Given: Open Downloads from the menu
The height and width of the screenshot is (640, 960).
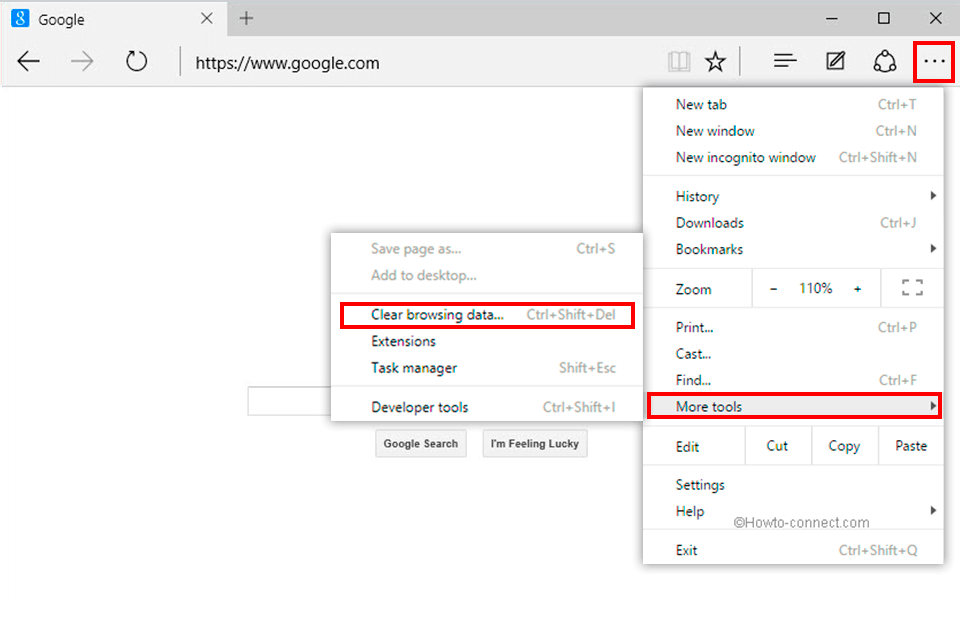Looking at the screenshot, I should click(793, 222).
